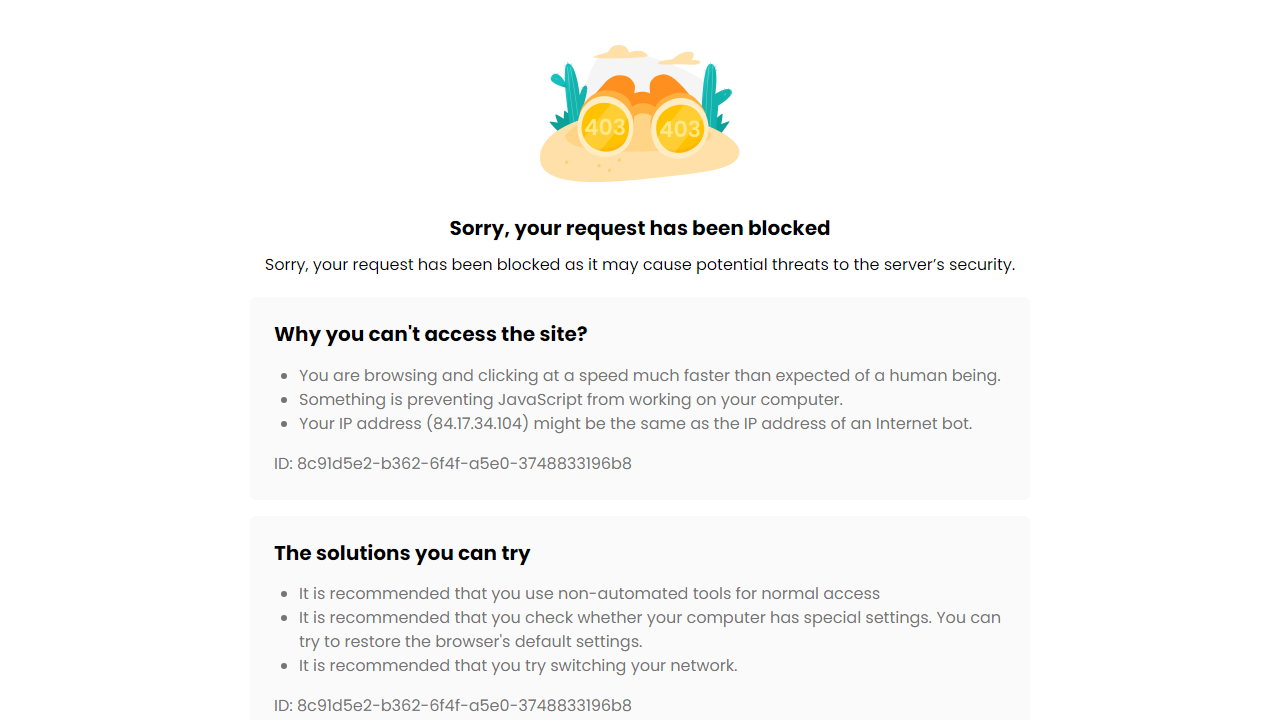Click the bullet about browsing speed faster than human
The width and height of the screenshot is (1280, 720).
[649, 376]
